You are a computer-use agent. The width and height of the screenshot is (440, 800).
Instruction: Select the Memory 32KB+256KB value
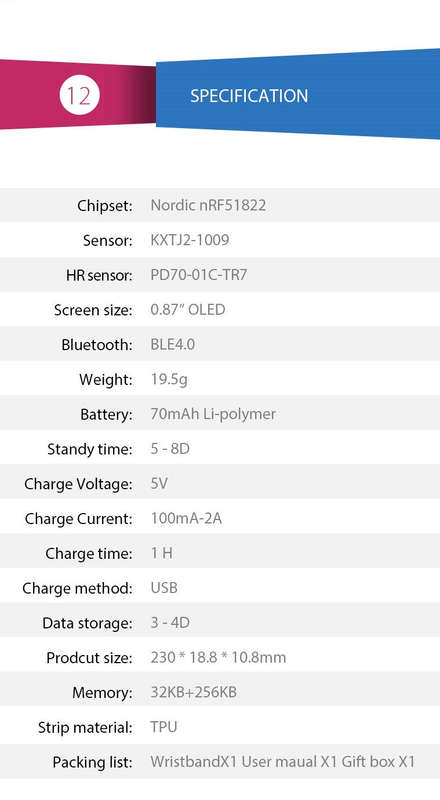pyautogui.click(x=193, y=692)
